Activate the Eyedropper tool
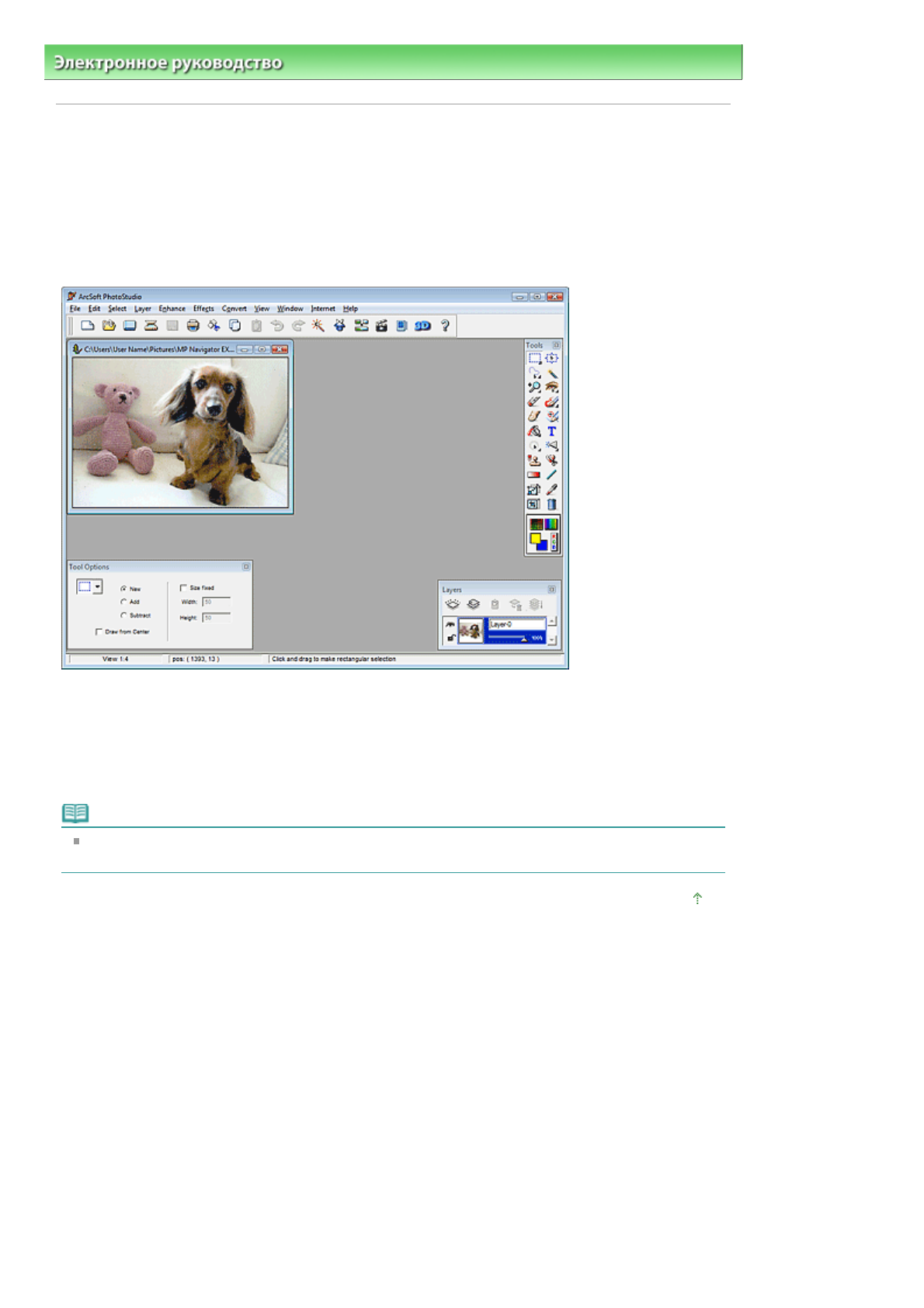 552,489
